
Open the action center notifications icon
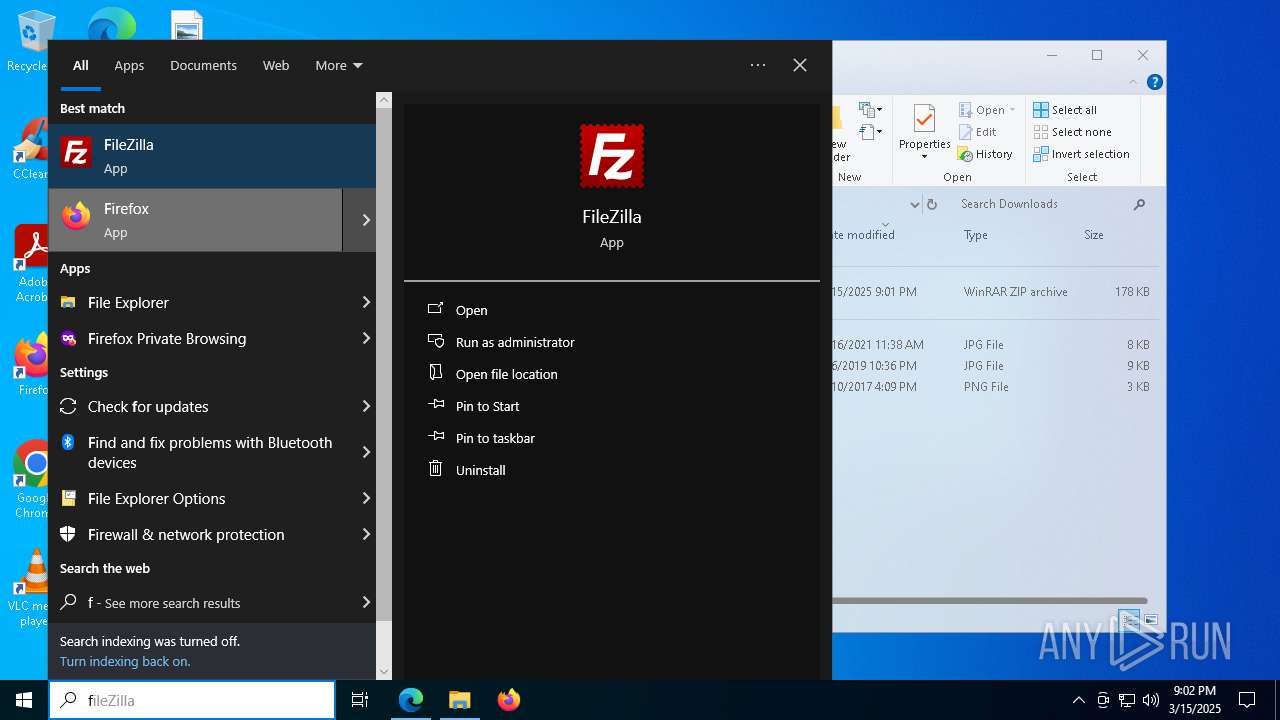tap(1247, 700)
